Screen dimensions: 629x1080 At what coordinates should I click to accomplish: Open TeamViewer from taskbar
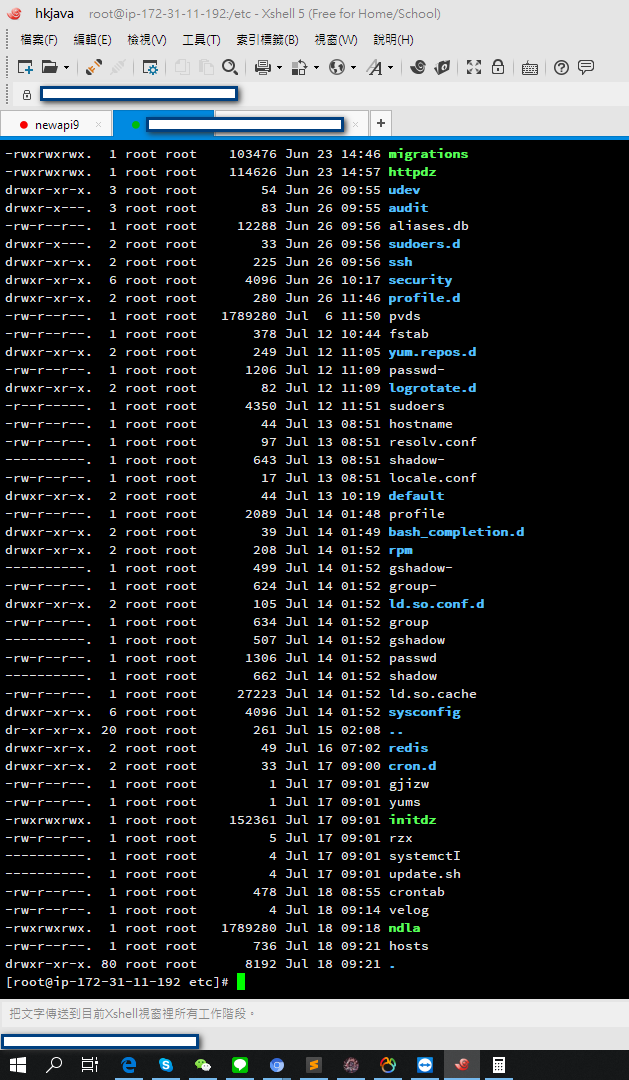pyautogui.click(x=426, y=1065)
